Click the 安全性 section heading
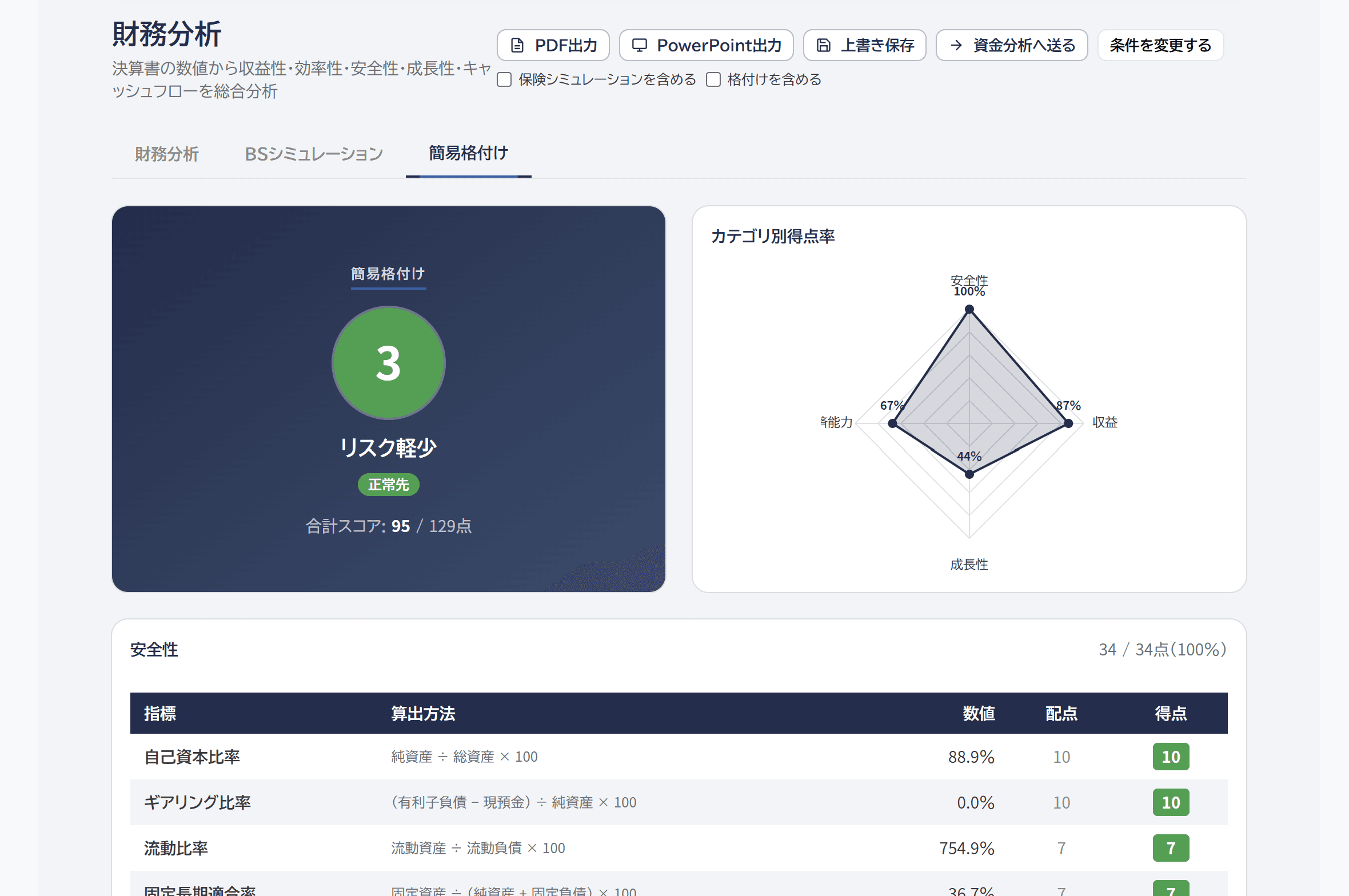The width and height of the screenshot is (1349, 896). click(154, 650)
